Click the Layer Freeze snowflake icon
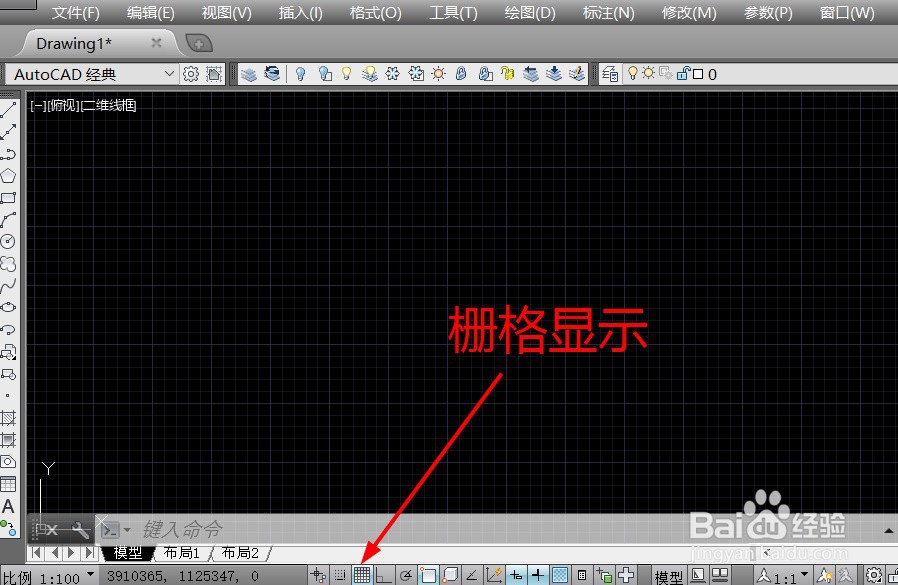 [x=393, y=74]
